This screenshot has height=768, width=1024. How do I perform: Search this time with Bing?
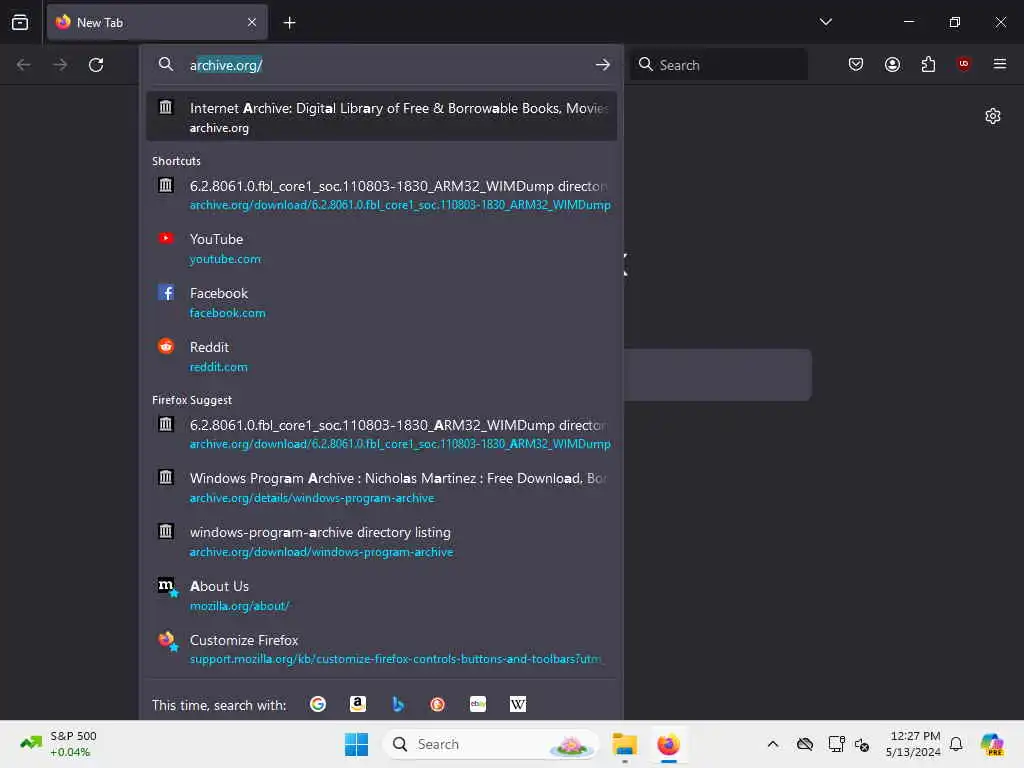click(x=398, y=704)
